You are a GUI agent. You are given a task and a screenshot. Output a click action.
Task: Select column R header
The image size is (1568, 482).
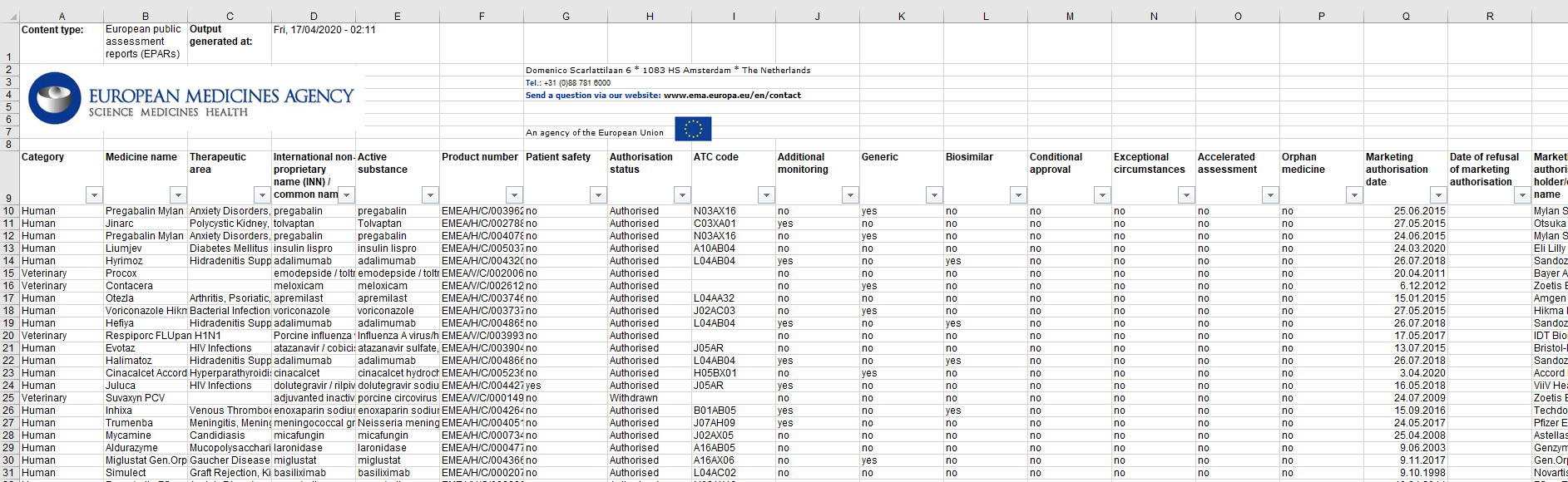[1490, 17]
